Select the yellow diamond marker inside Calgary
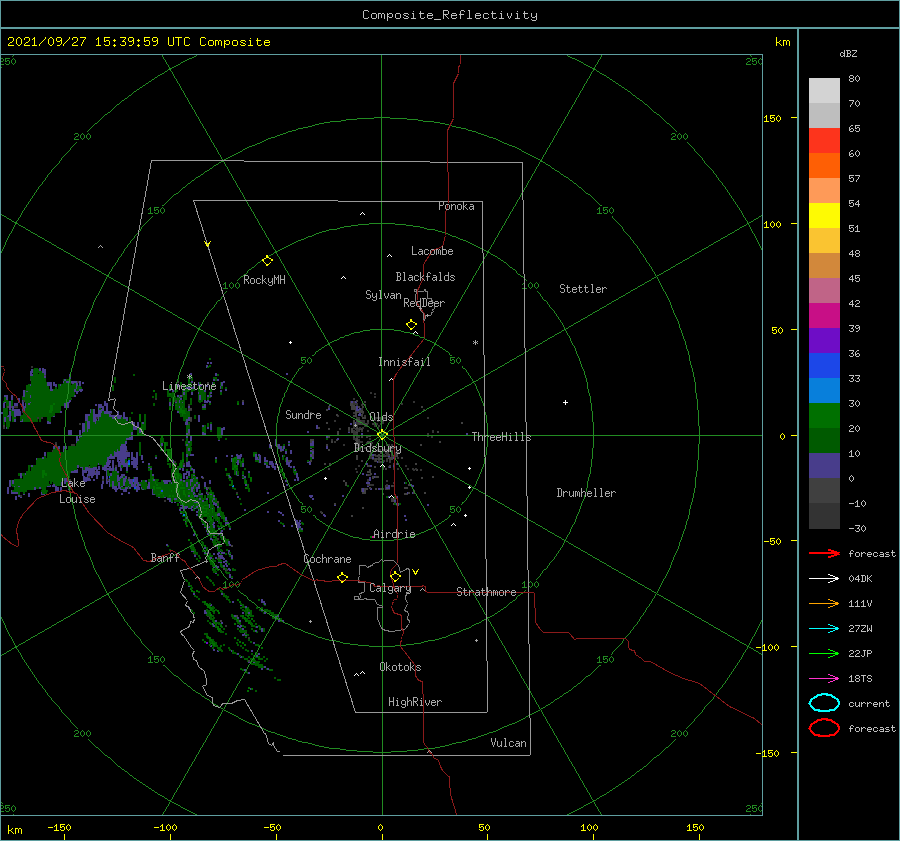 coord(395,576)
